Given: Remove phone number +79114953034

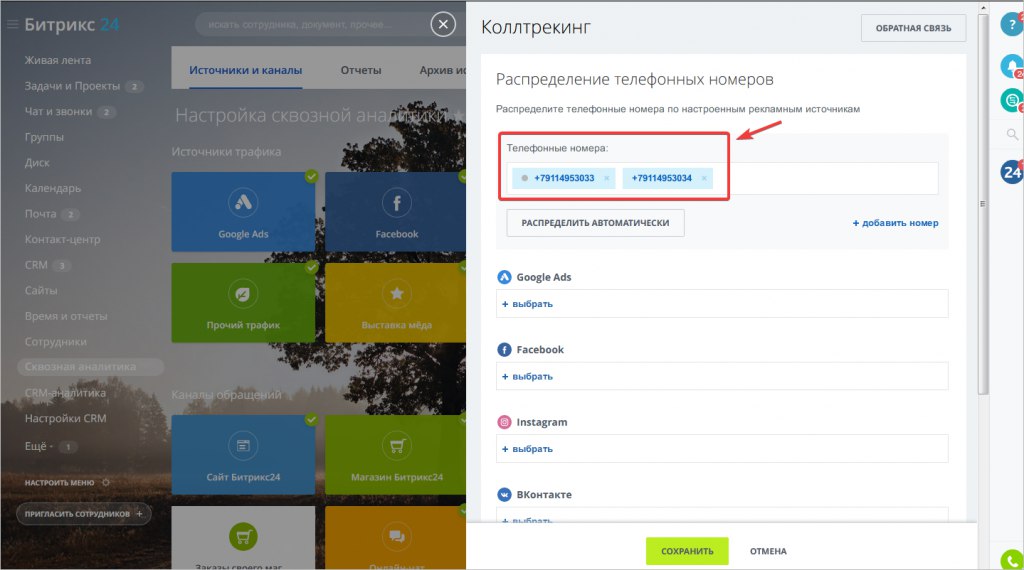Looking at the screenshot, I should click(704, 178).
